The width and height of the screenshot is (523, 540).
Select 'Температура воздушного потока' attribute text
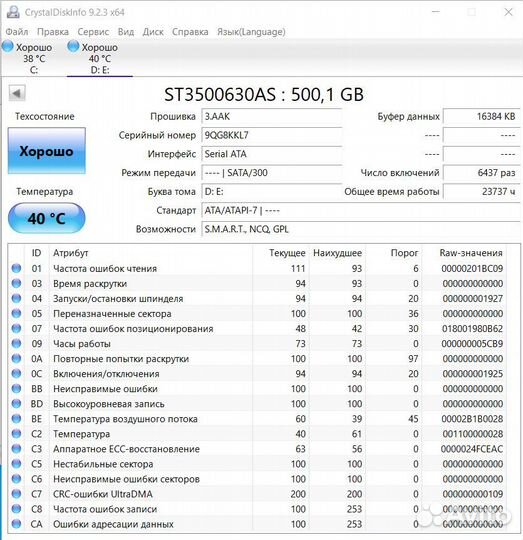coord(125,419)
